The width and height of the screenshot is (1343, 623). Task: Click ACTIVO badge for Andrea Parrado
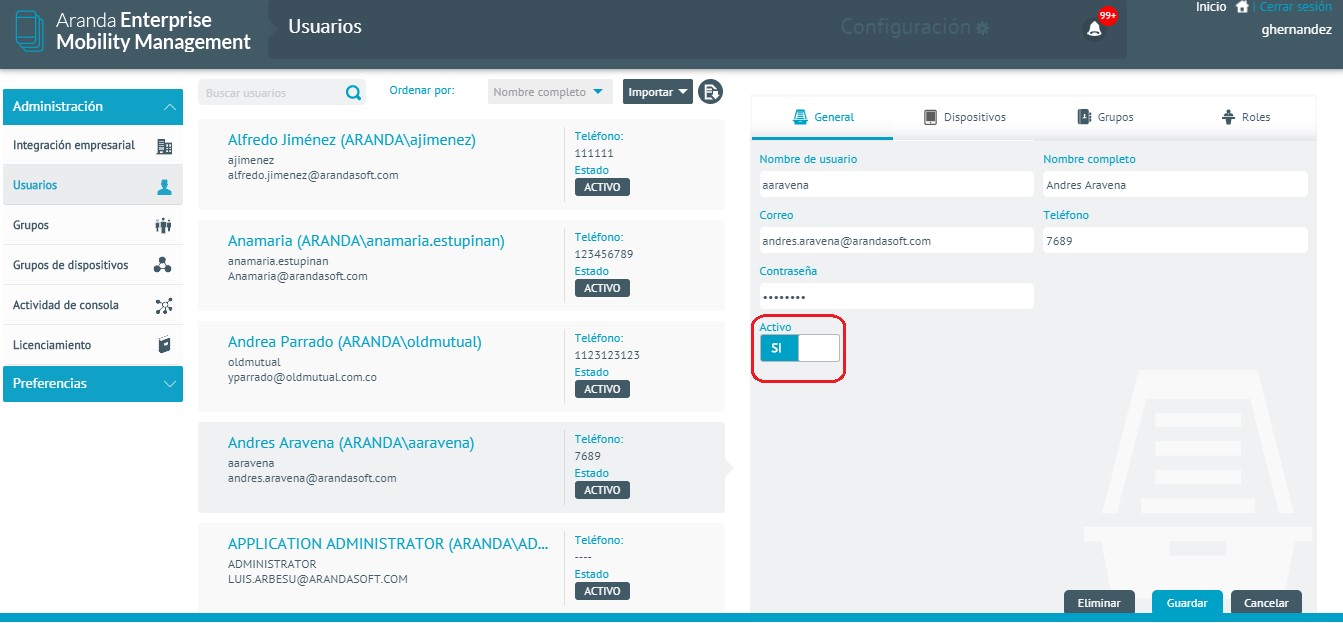pos(602,389)
